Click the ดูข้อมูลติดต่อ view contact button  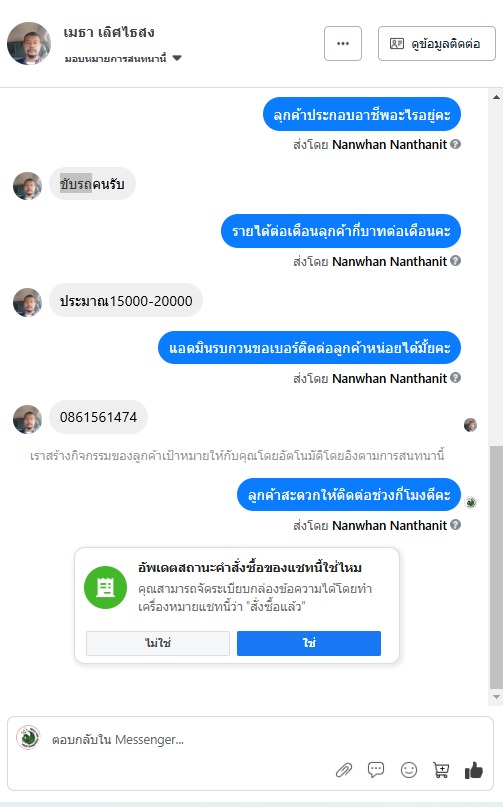pyautogui.click(x=437, y=44)
